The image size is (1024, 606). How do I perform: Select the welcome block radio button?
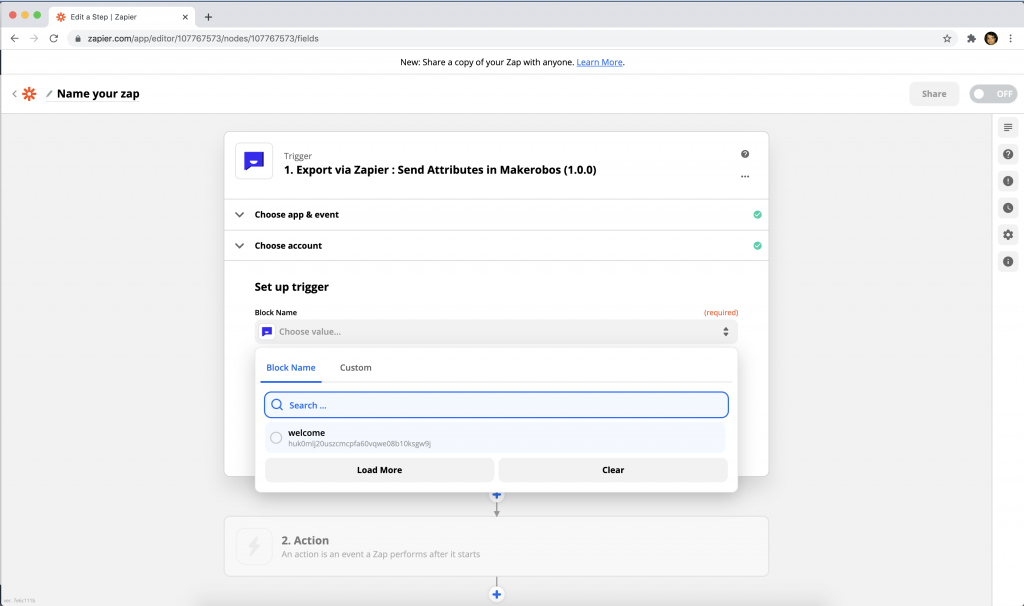pyautogui.click(x=276, y=438)
